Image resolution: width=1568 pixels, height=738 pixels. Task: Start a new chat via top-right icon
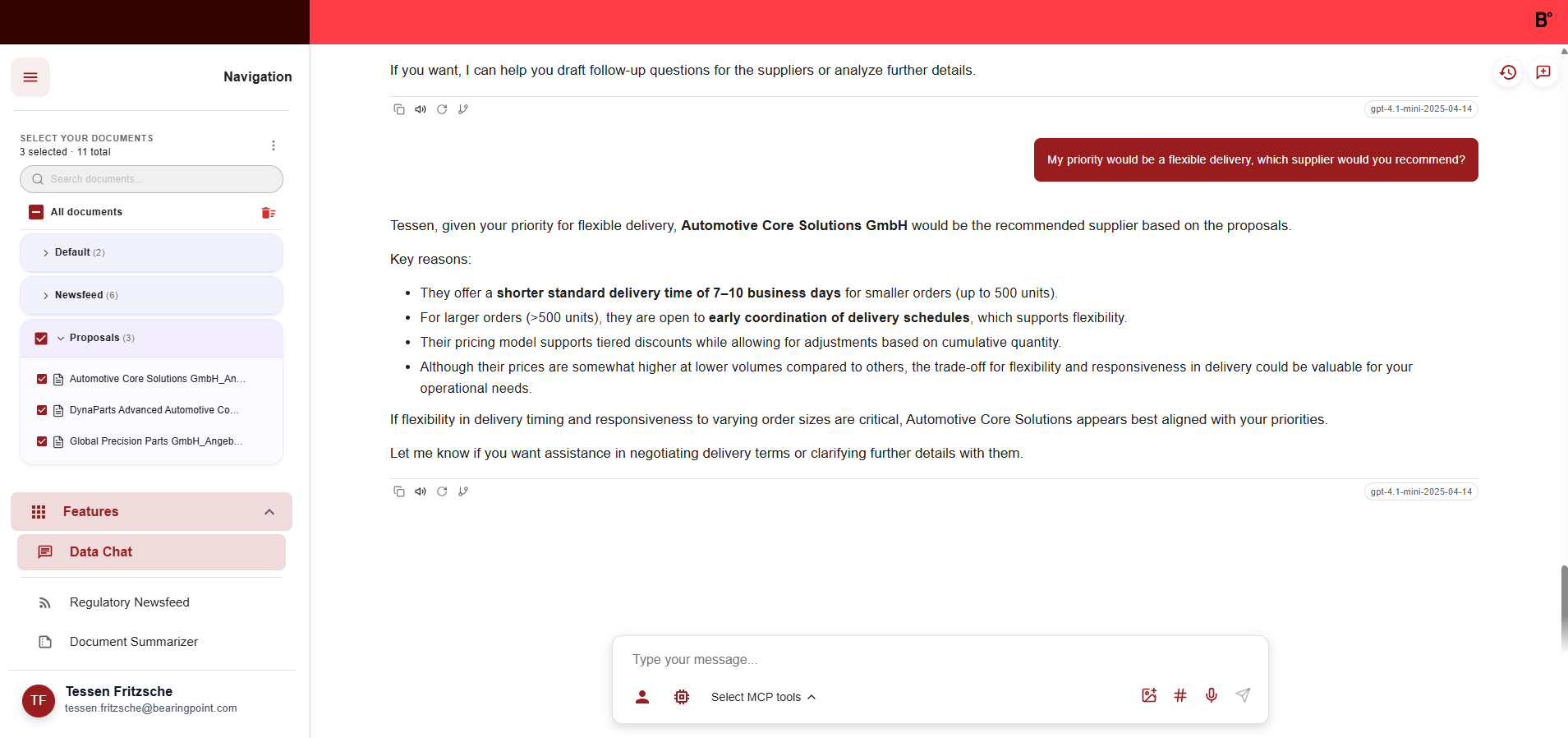[x=1543, y=72]
